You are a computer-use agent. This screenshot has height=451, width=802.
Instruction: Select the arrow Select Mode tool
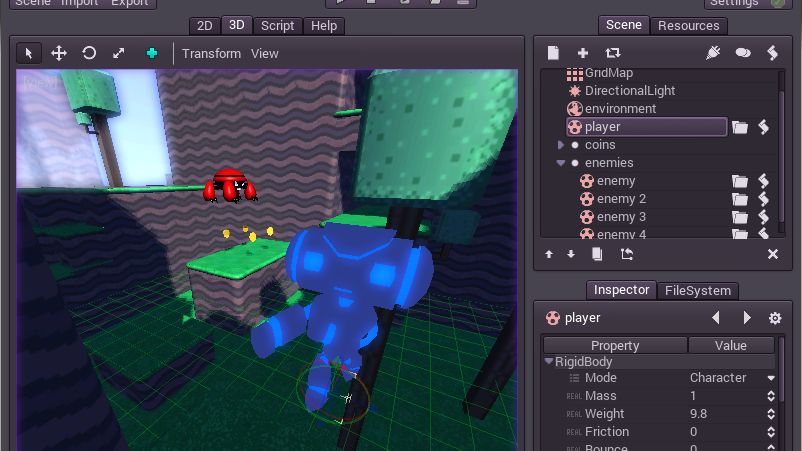(29, 53)
